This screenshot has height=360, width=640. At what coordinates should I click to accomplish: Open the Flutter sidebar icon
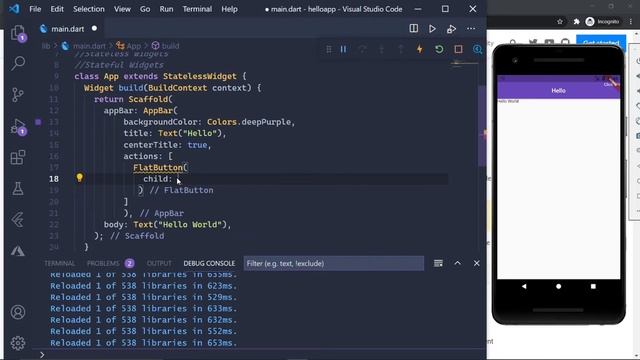[x=18, y=220]
